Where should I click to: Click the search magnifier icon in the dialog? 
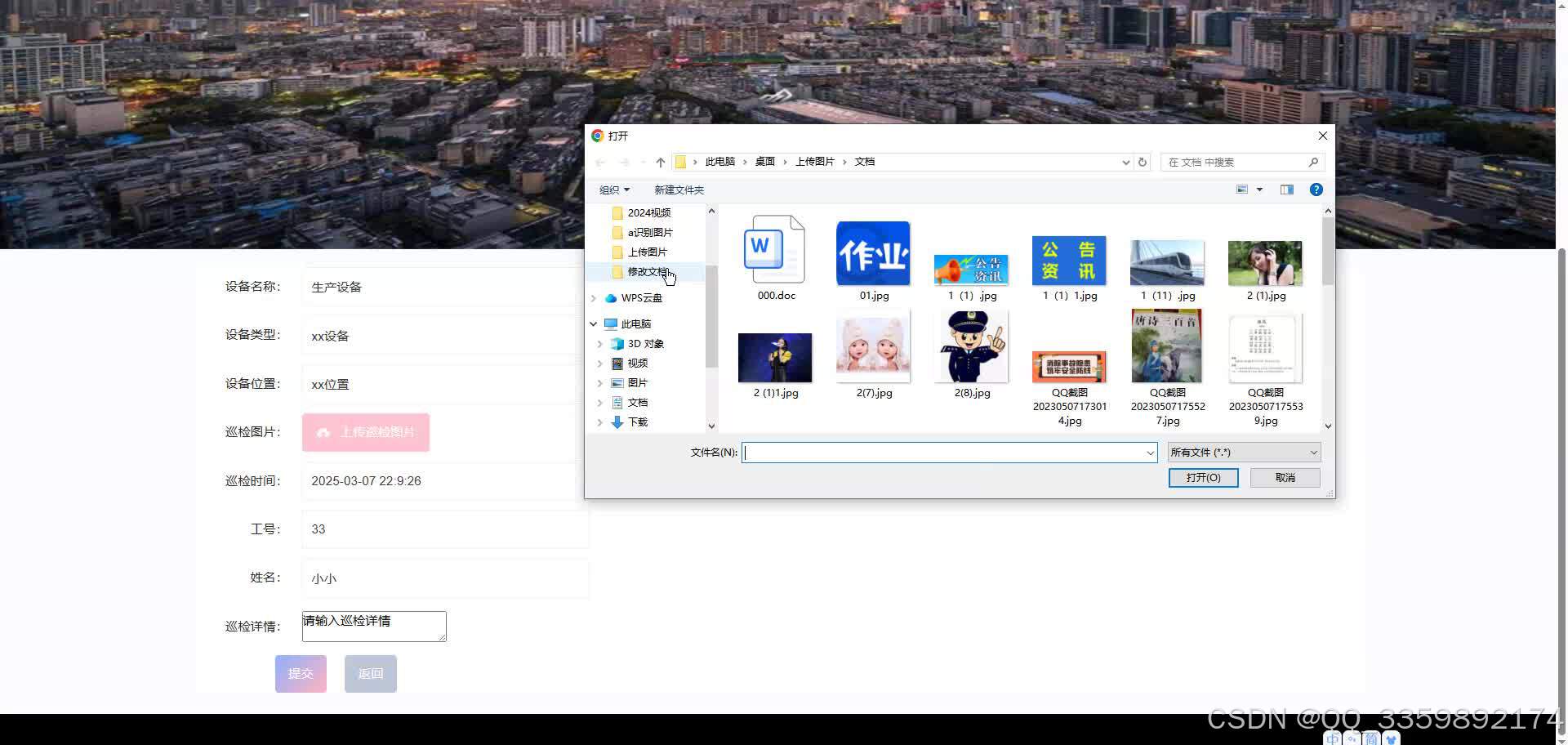coord(1313,162)
